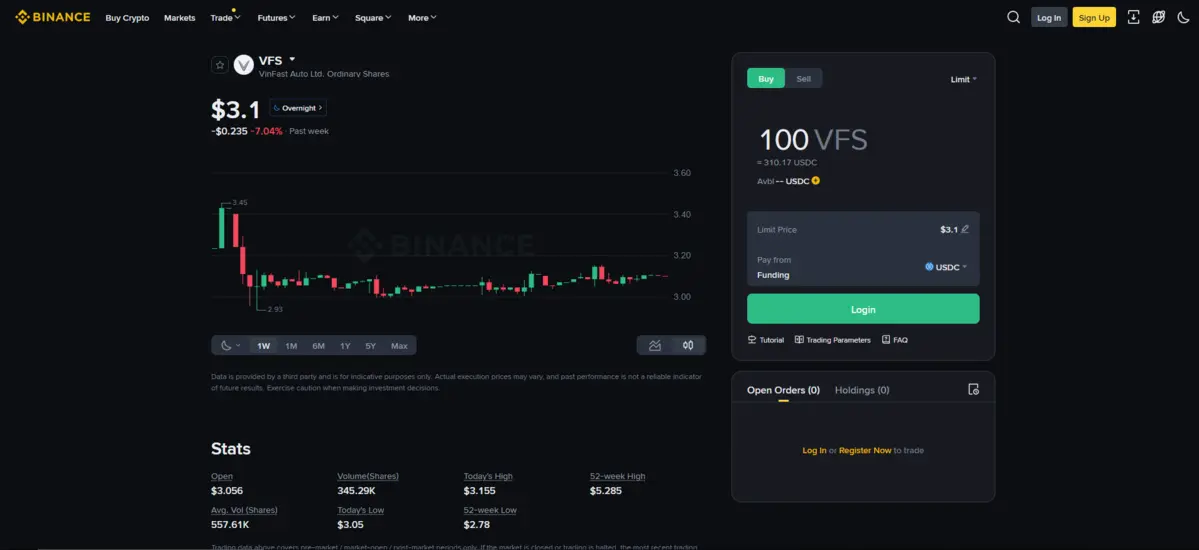Viewport: 1199px width, 550px height.
Task: Click the Today's High label
Action: pos(488,476)
